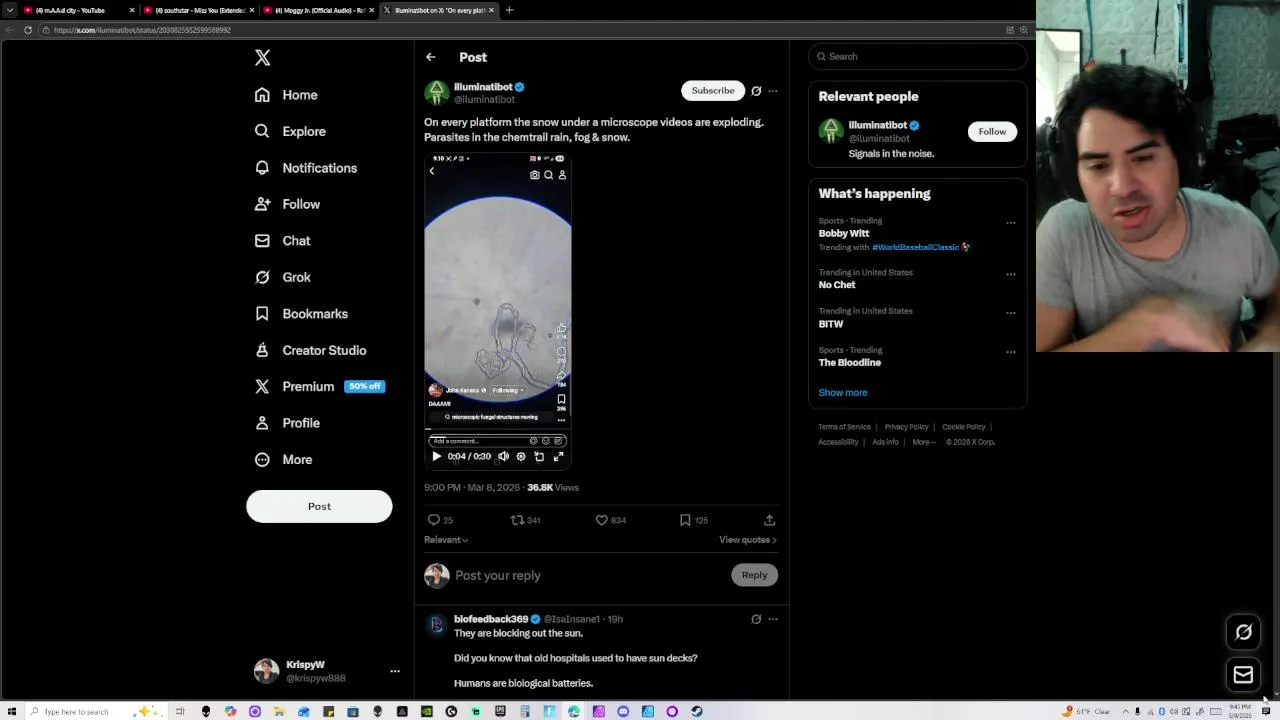Image resolution: width=1280 pixels, height=720 pixels.
Task: Open Notifications in the sidebar
Action: click(x=306, y=168)
